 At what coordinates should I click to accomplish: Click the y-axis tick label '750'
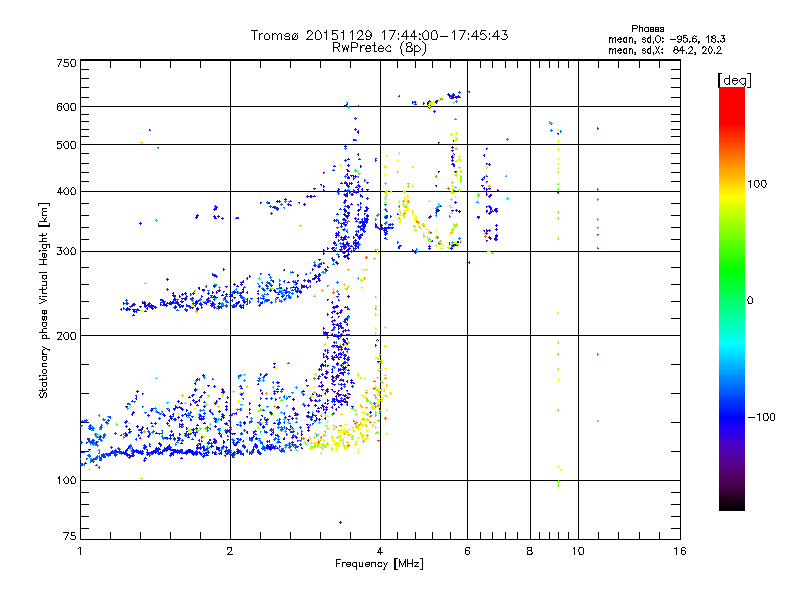[x=66, y=63]
